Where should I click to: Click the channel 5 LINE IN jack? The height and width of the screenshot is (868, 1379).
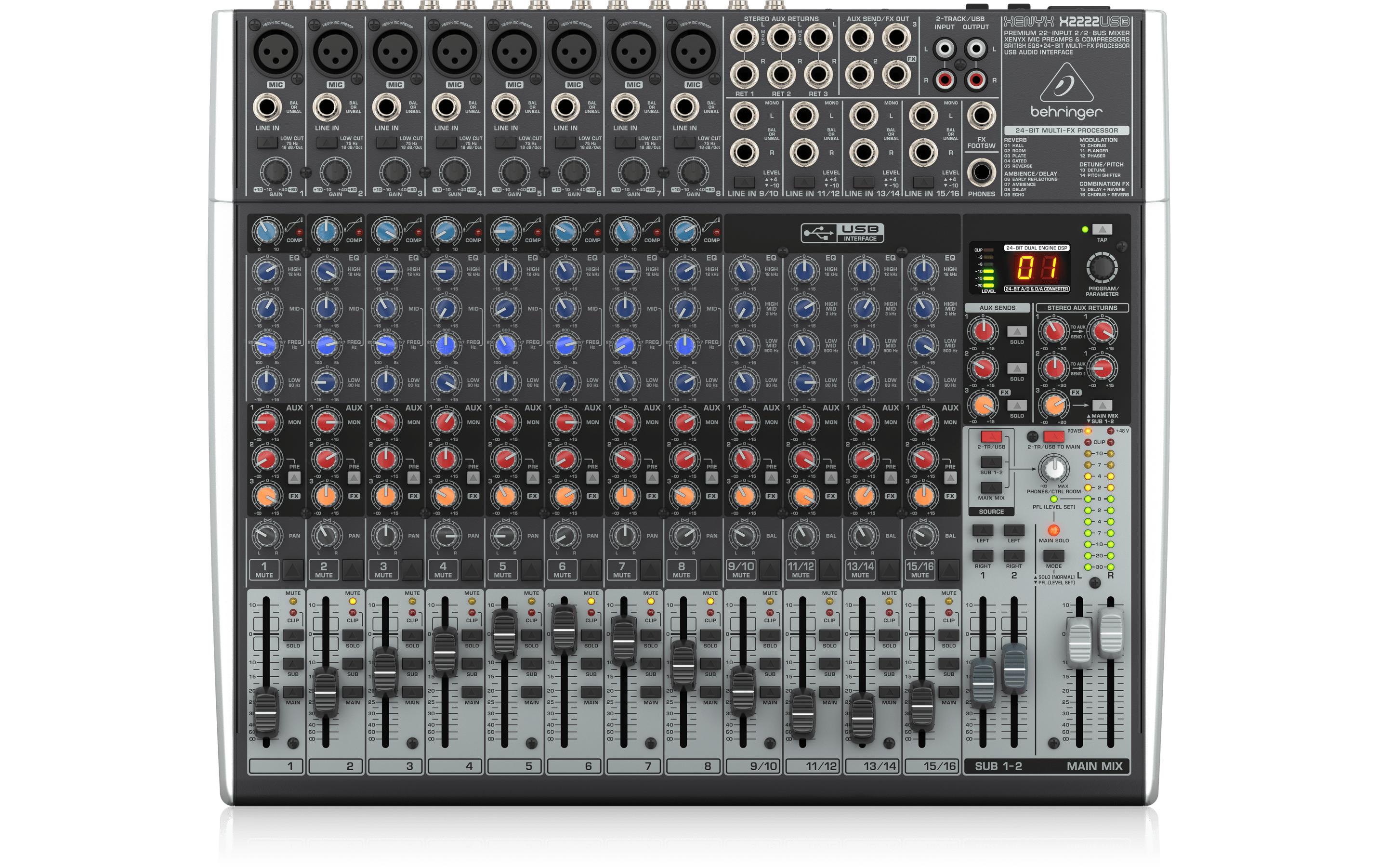[x=505, y=107]
